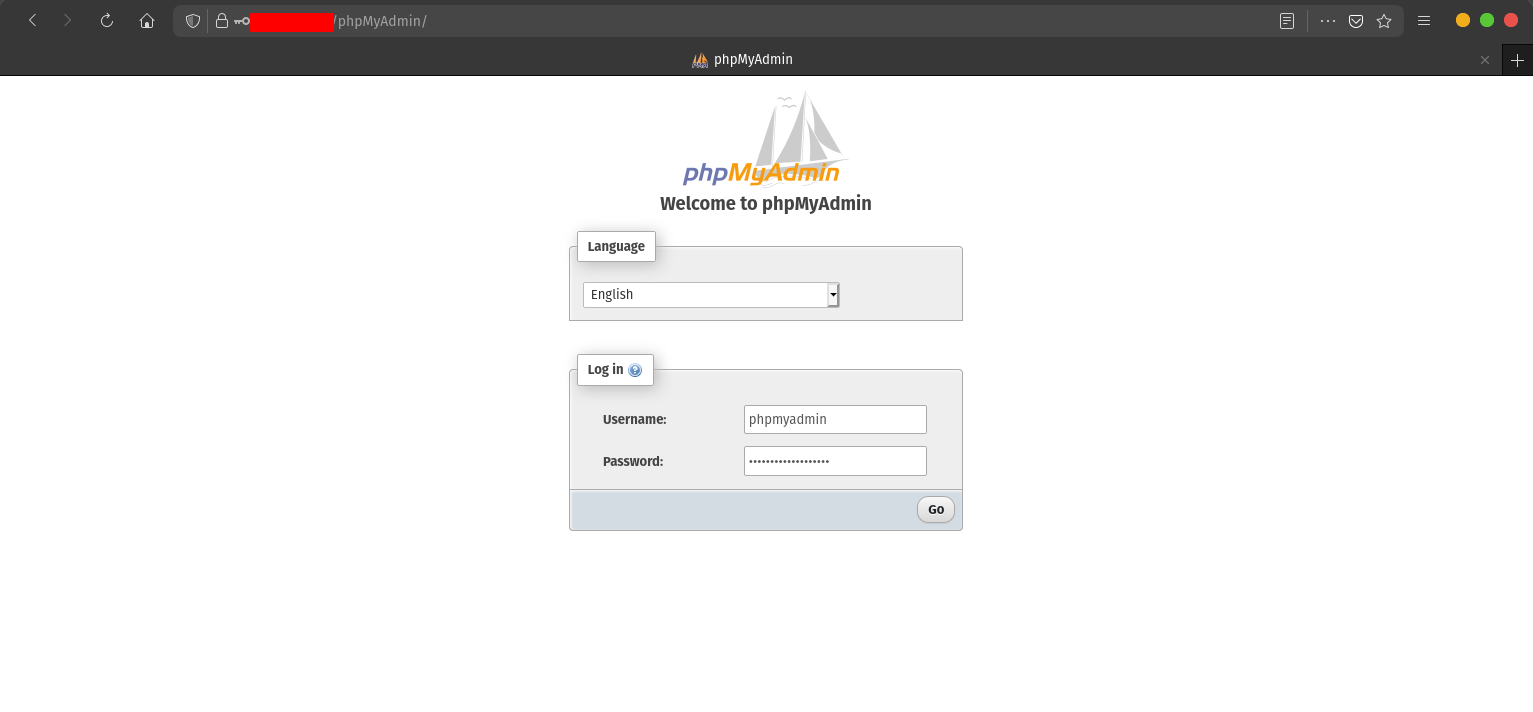Open the browser hamburger menu
The height and width of the screenshot is (712, 1533).
(x=1424, y=20)
